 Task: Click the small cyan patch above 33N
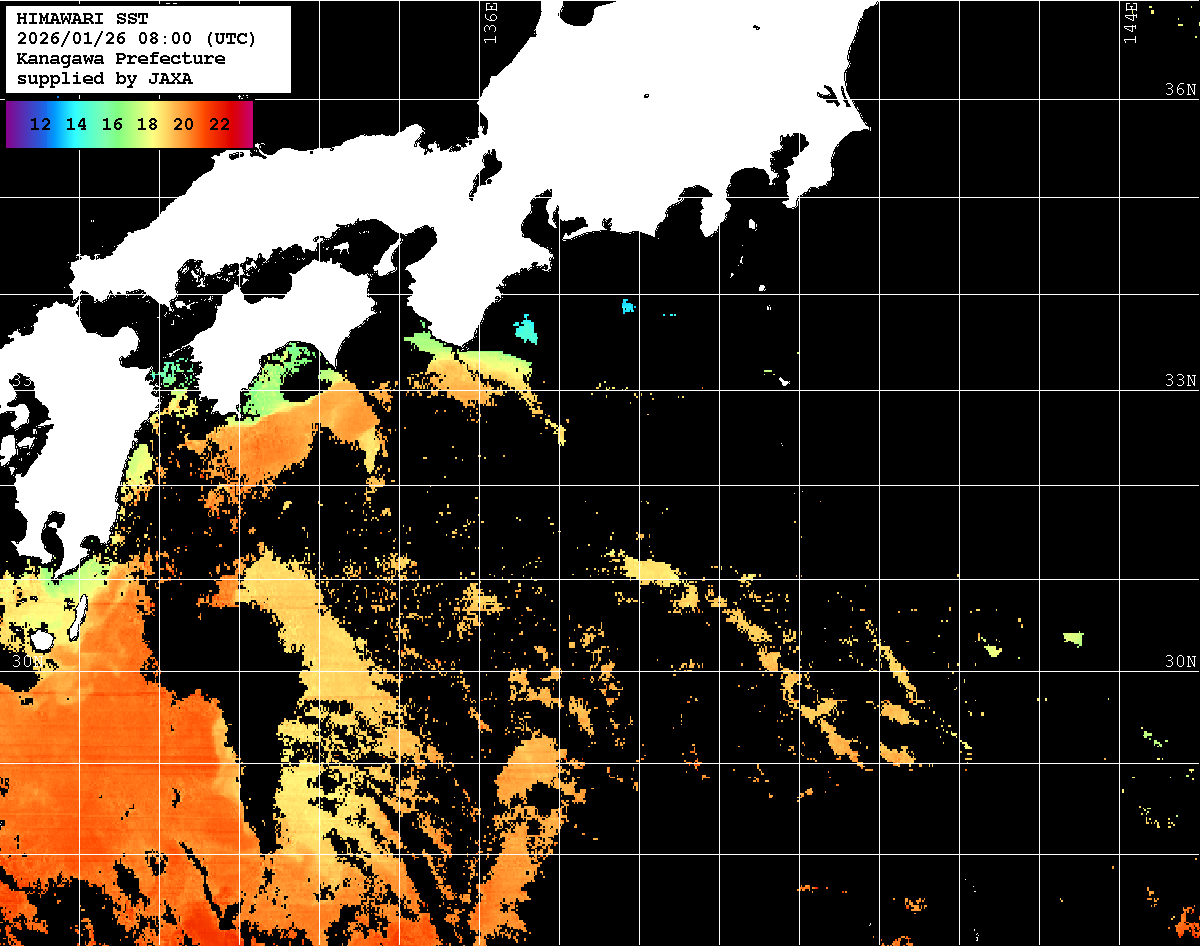coord(628,306)
